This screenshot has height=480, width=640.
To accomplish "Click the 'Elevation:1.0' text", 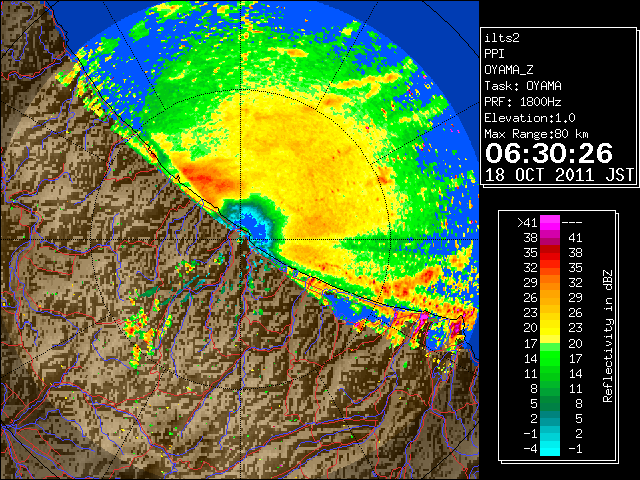I will (530, 118).
